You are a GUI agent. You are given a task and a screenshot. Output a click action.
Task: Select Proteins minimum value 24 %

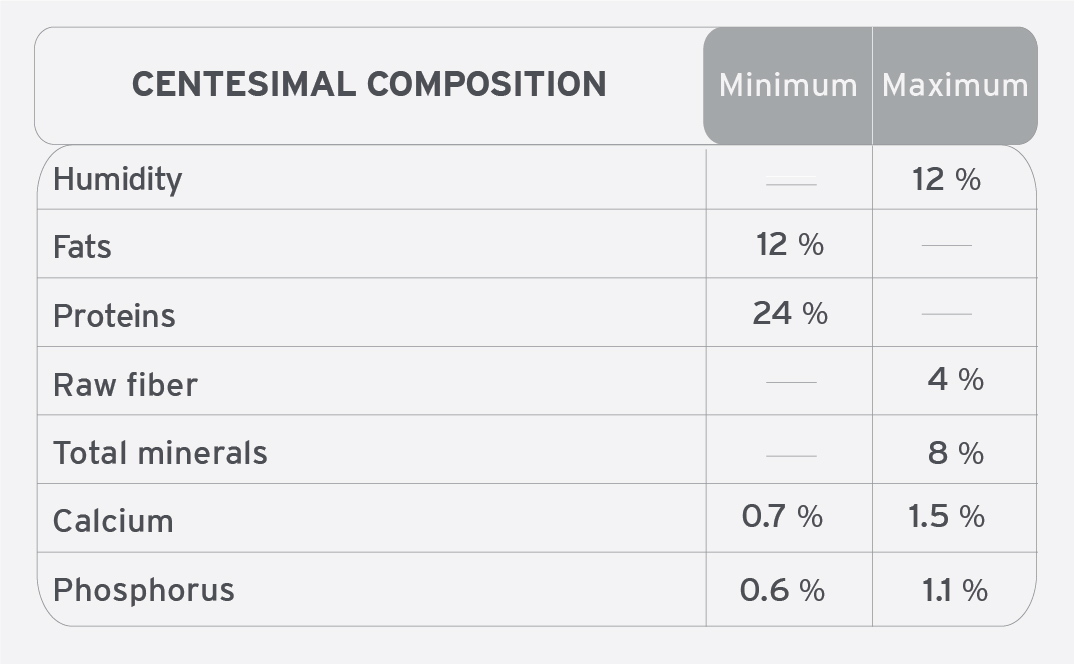coord(790,313)
